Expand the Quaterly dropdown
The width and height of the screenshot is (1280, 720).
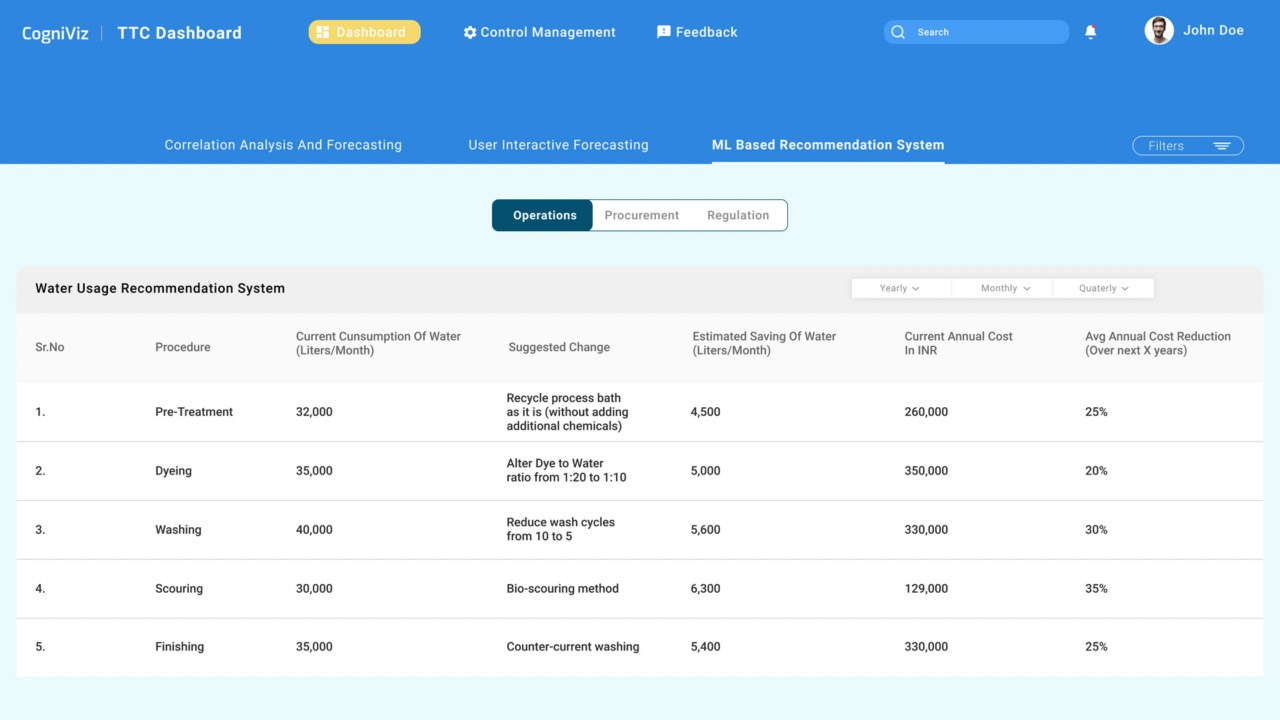(x=1103, y=288)
